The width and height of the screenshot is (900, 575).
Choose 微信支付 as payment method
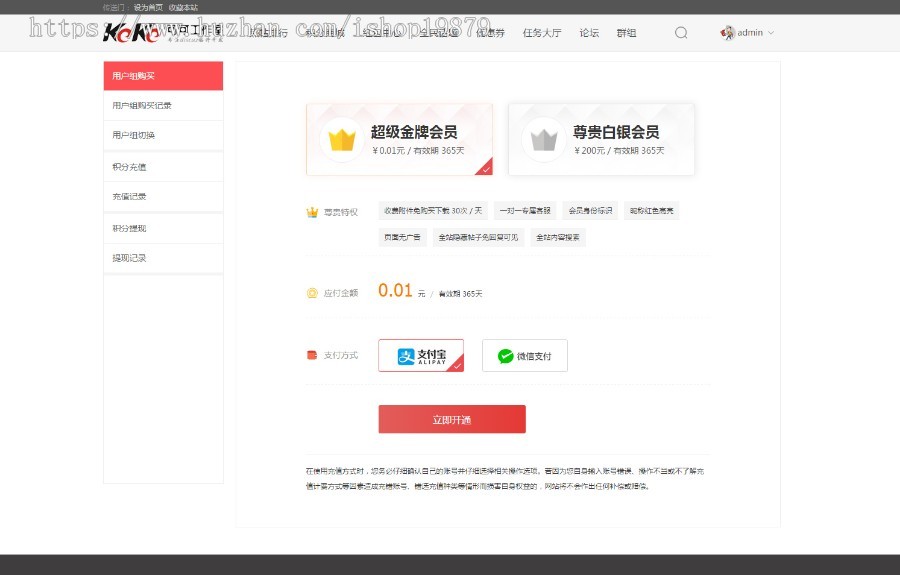click(x=525, y=356)
